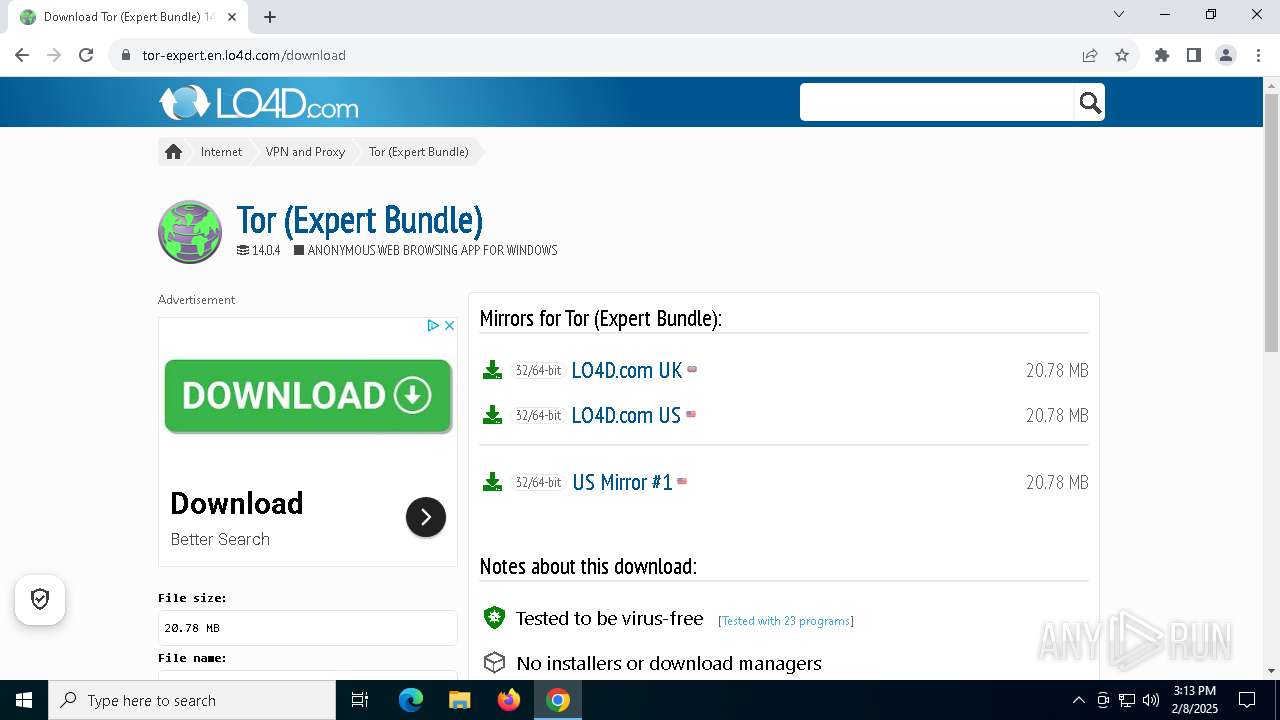Click the floating privacy shield button
This screenshot has height=720, width=1280.
[x=40, y=599]
